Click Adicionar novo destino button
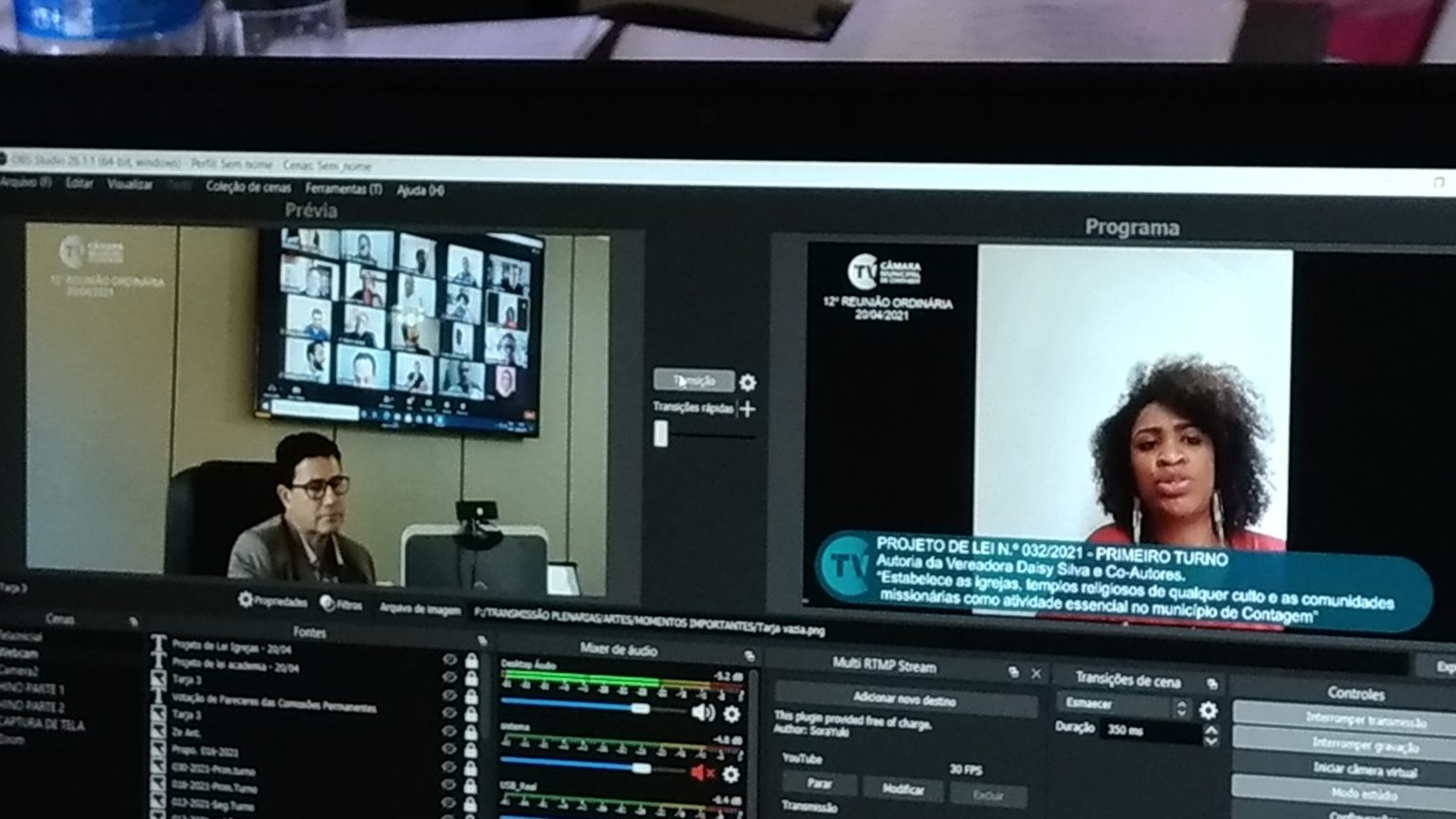The height and width of the screenshot is (819, 1456). (x=904, y=700)
